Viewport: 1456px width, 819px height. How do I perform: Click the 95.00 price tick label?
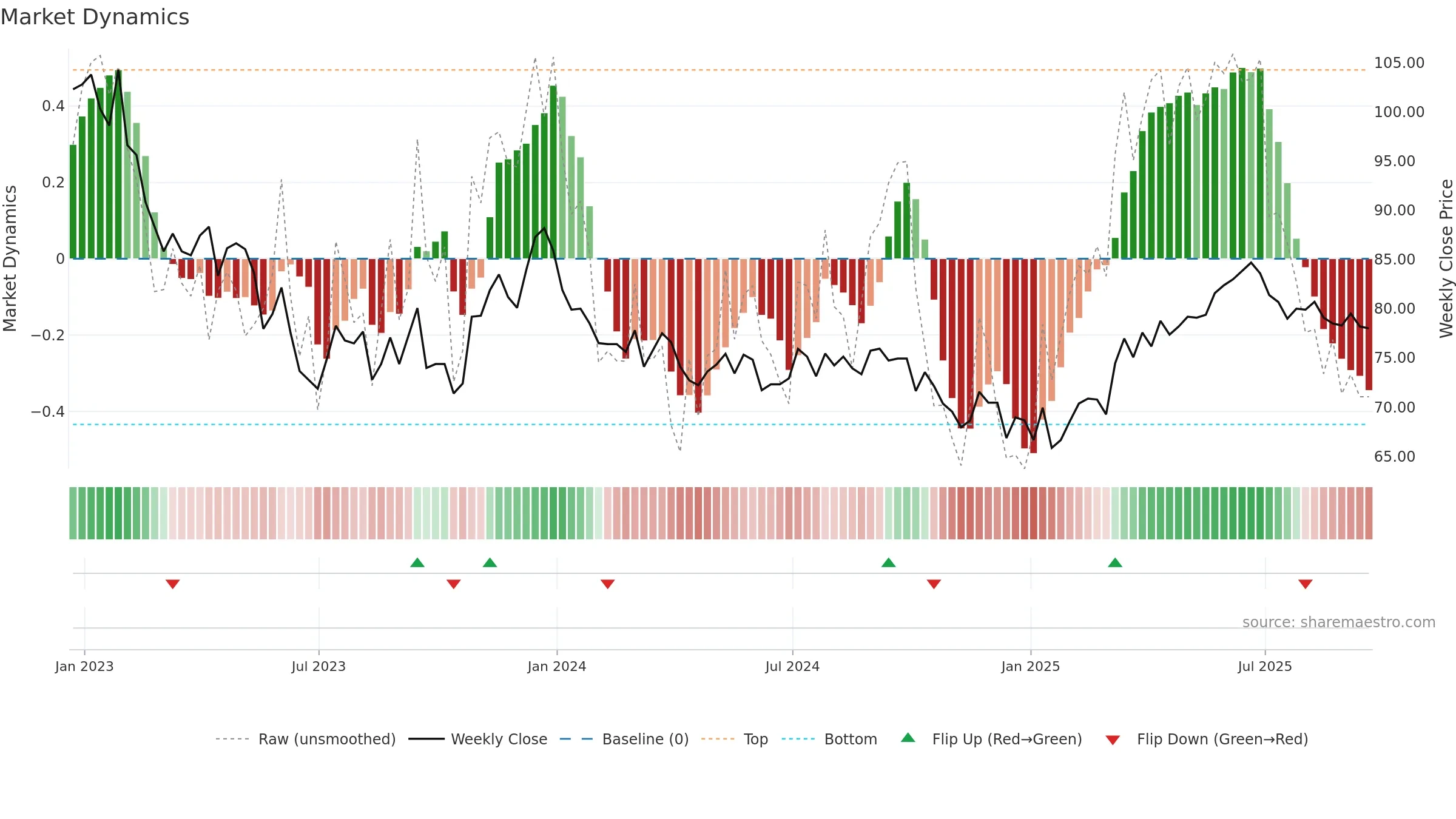(1395, 161)
